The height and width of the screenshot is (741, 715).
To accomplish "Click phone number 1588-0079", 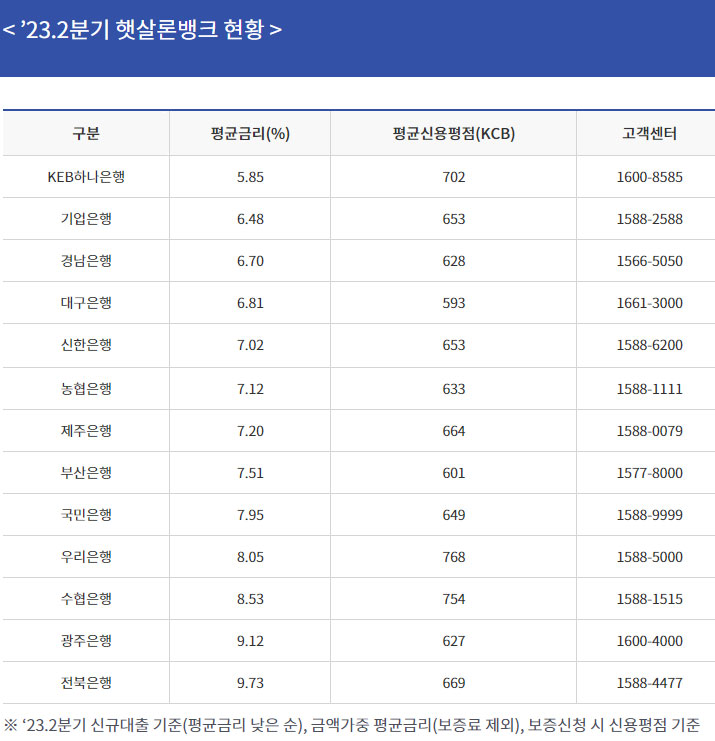I will (649, 431).
